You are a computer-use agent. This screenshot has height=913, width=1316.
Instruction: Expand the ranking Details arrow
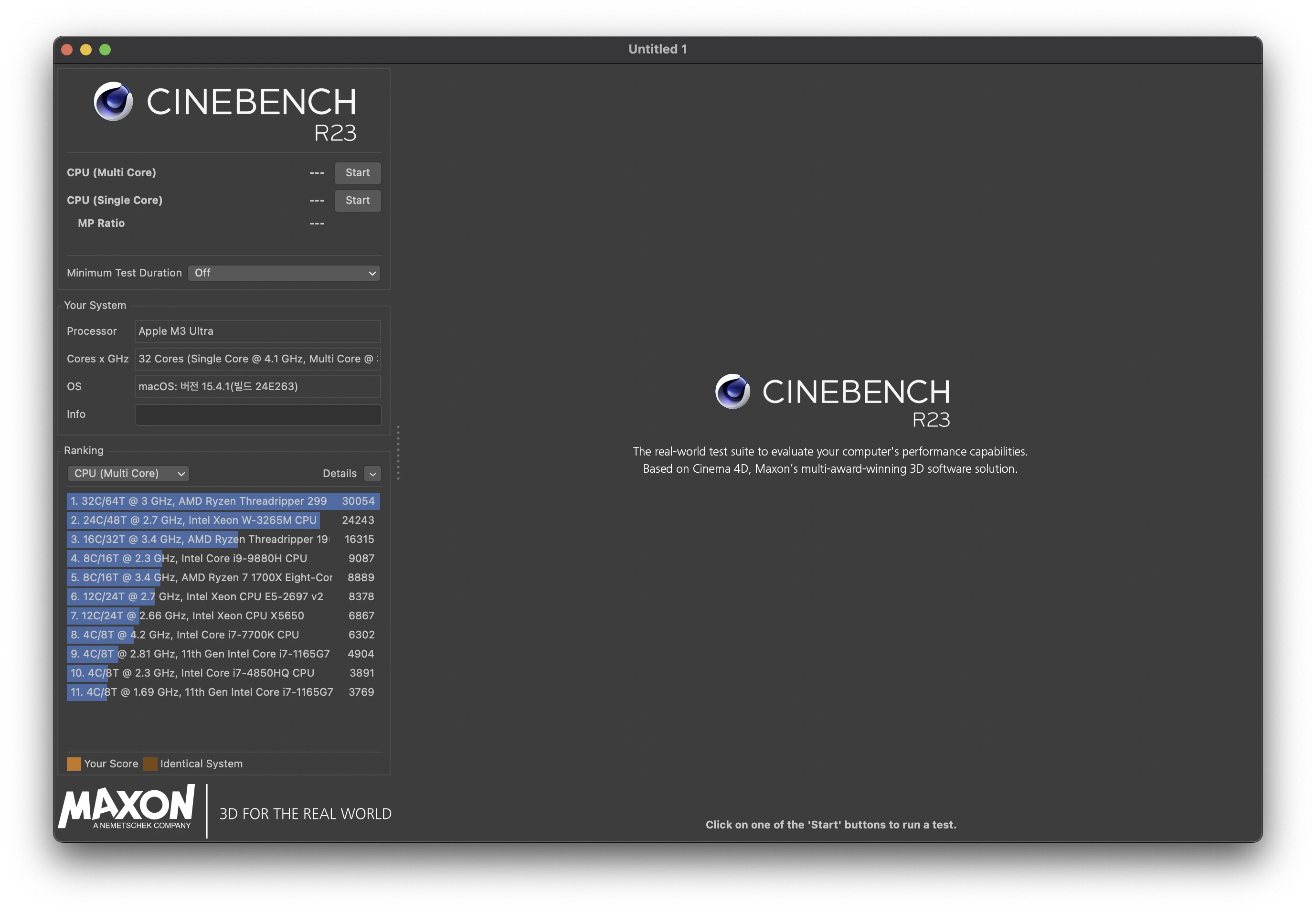pyautogui.click(x=372, y=474)
